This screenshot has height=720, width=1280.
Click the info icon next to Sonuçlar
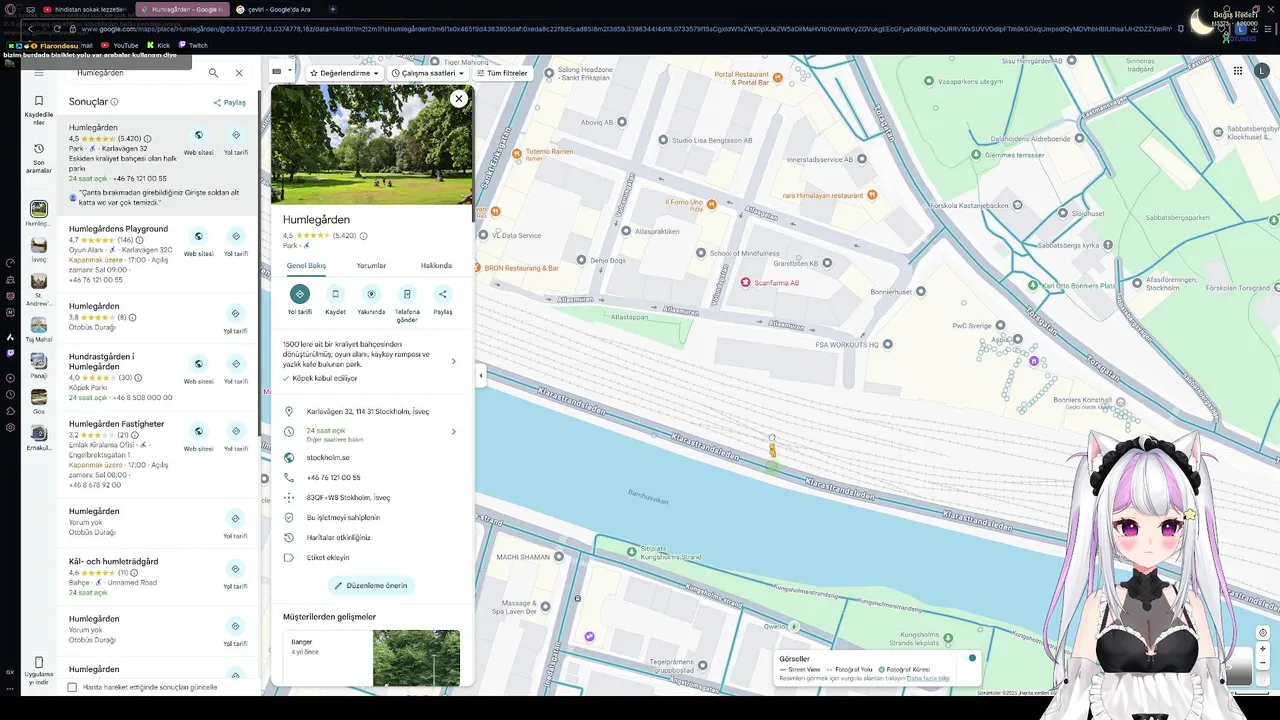[114, 102]
